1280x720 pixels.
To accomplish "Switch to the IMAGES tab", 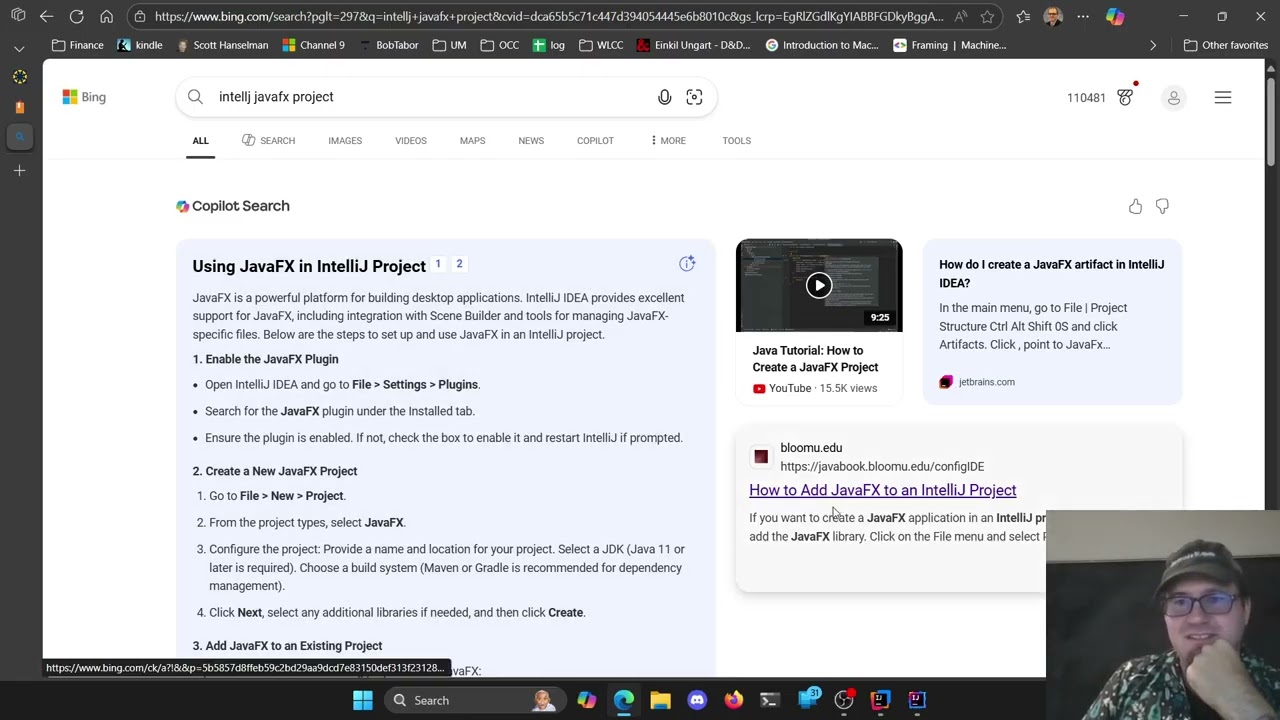I will (345, 141).
